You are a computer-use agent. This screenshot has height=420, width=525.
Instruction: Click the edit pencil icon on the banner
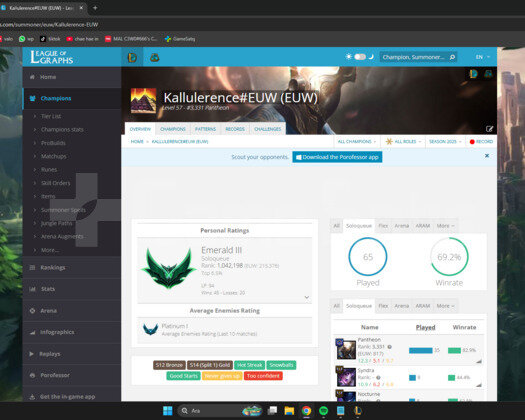[489, 129]
